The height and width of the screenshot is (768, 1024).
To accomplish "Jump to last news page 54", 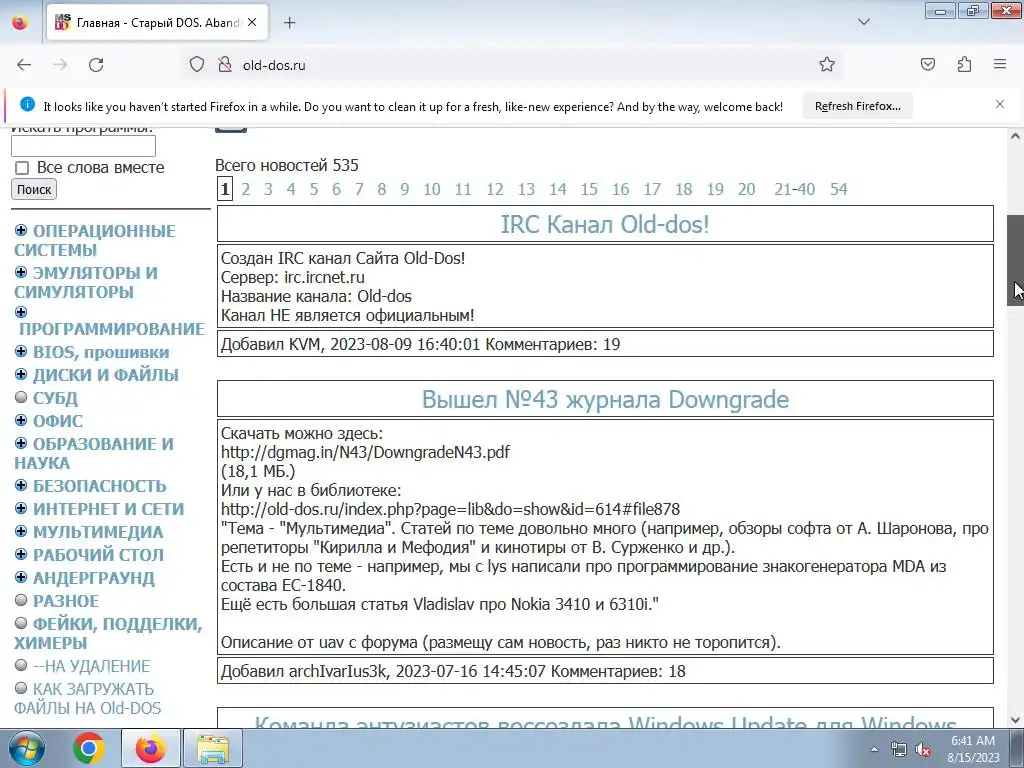I will (839, 189).
